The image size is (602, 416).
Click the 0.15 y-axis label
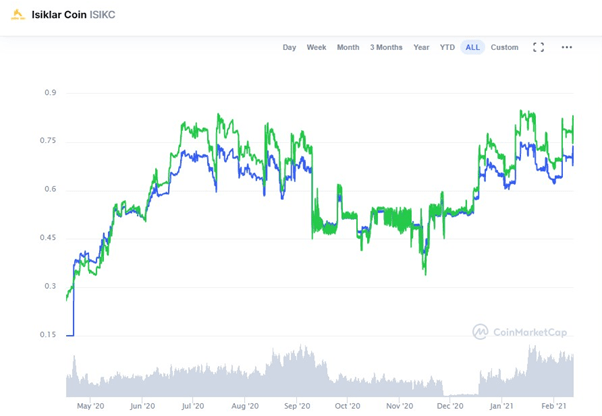48,335
